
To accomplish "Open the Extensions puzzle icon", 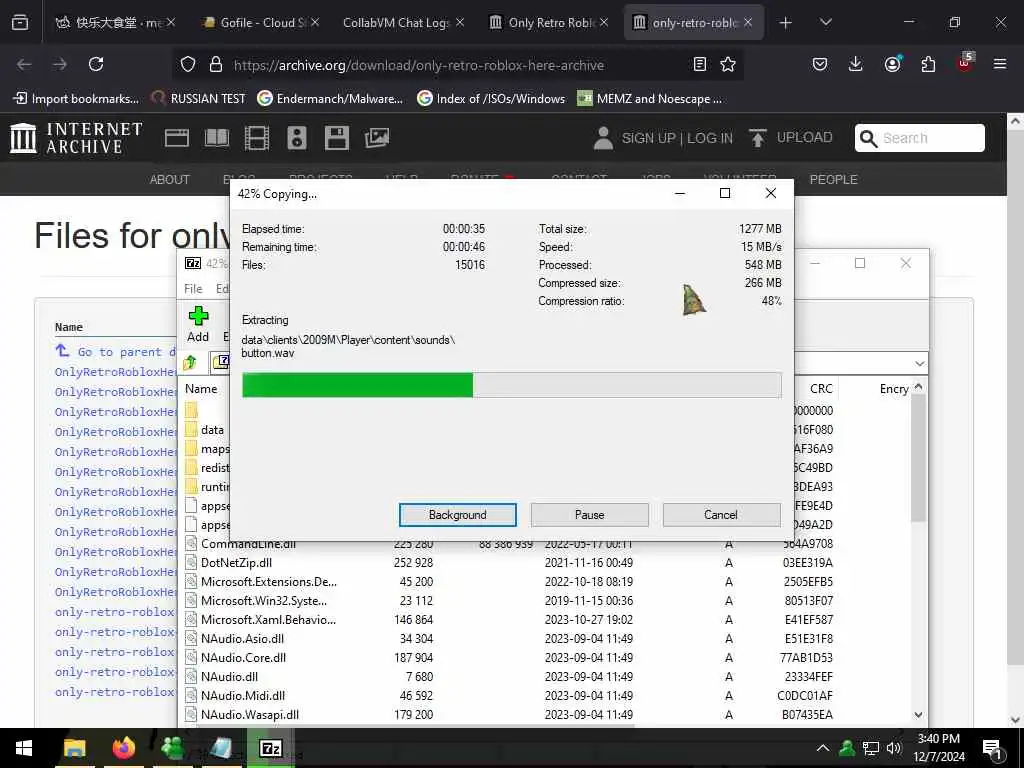I will point(928,64).
